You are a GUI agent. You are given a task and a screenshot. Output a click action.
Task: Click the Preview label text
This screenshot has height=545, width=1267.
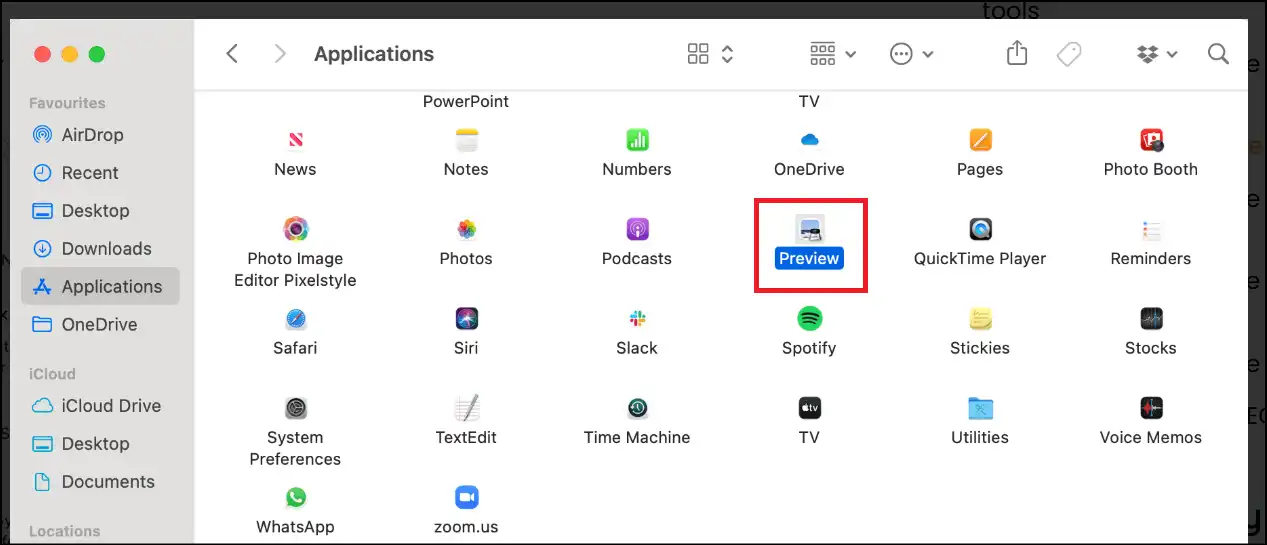coord(809,258)
